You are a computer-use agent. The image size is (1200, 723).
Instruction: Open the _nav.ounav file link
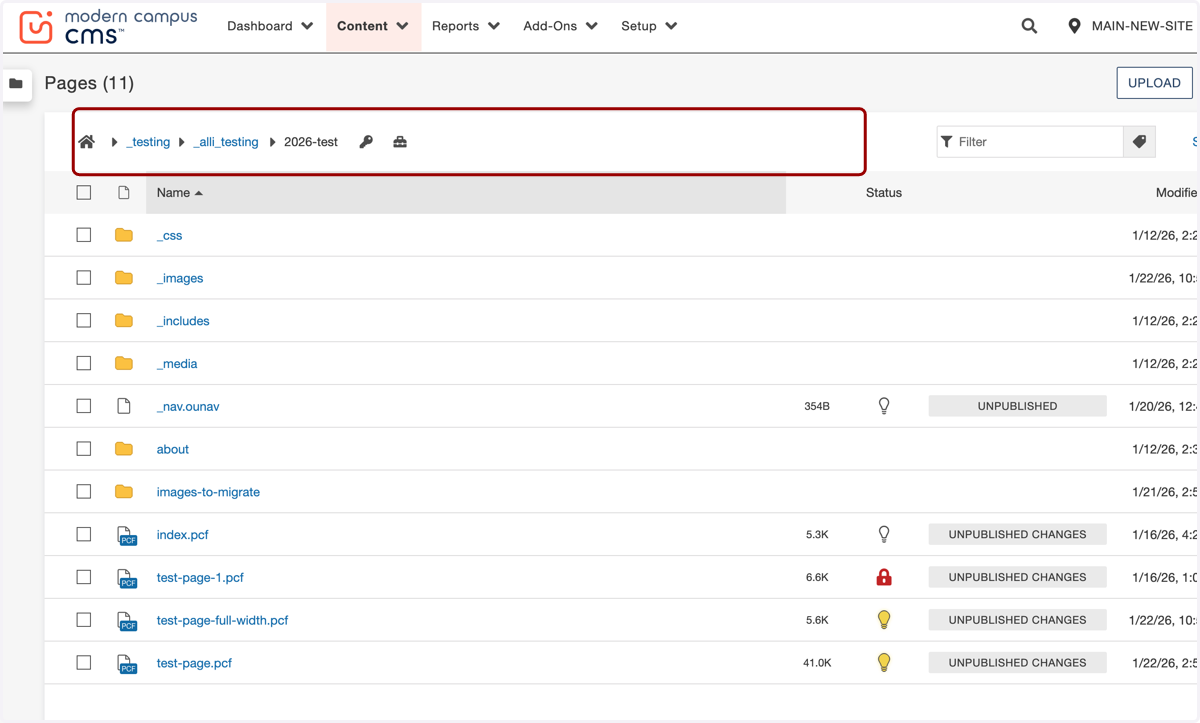pos(188,407)
